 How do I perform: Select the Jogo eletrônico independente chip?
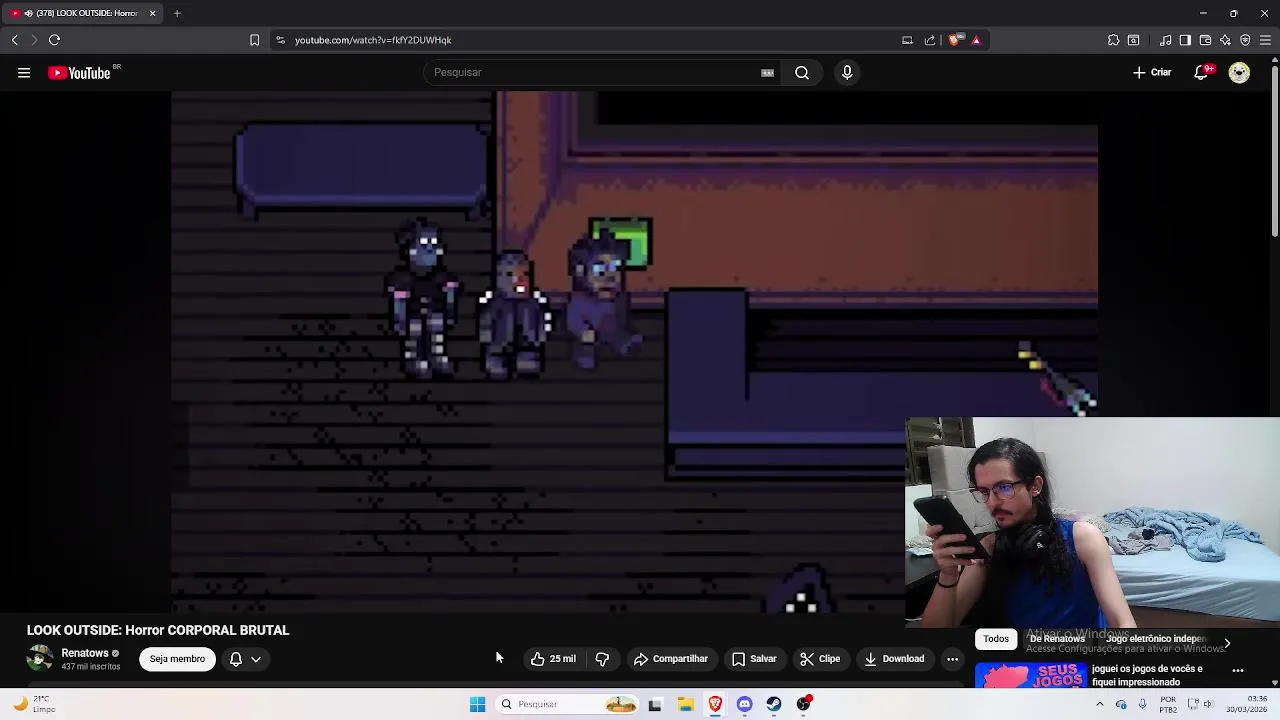click(x=1155, y=639)
